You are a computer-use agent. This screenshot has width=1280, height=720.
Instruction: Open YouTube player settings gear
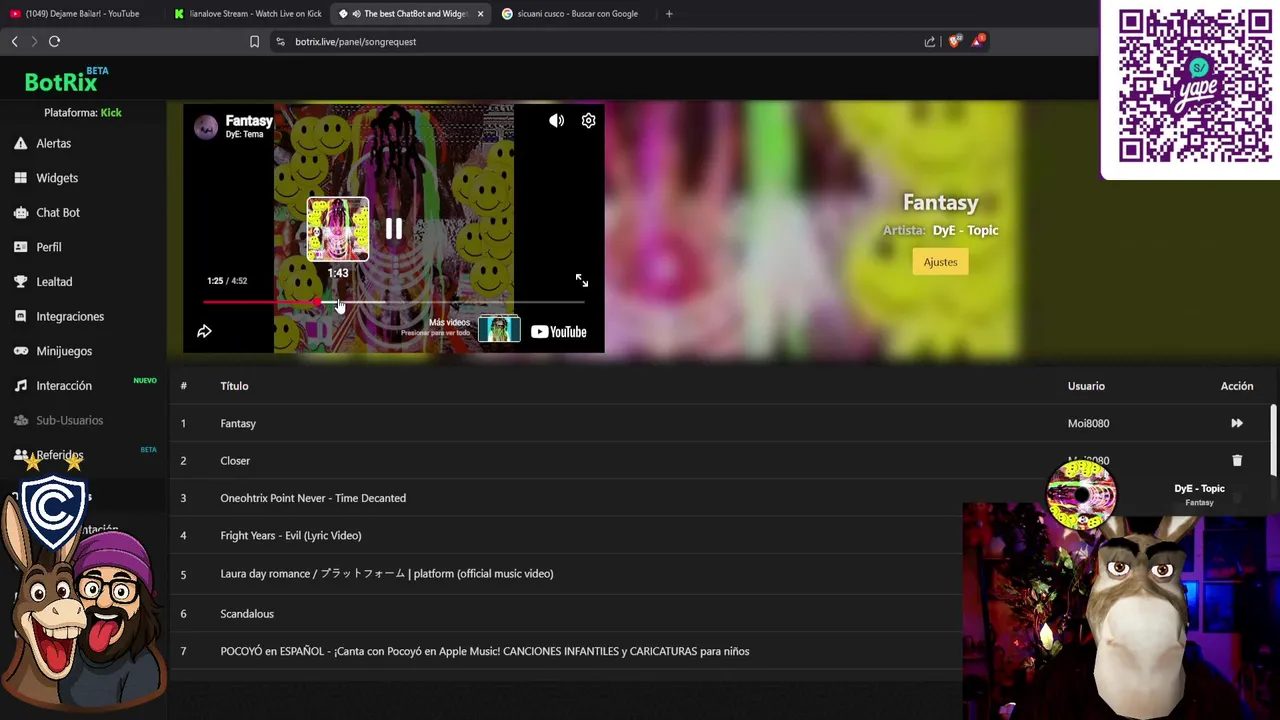click(588, 121)
